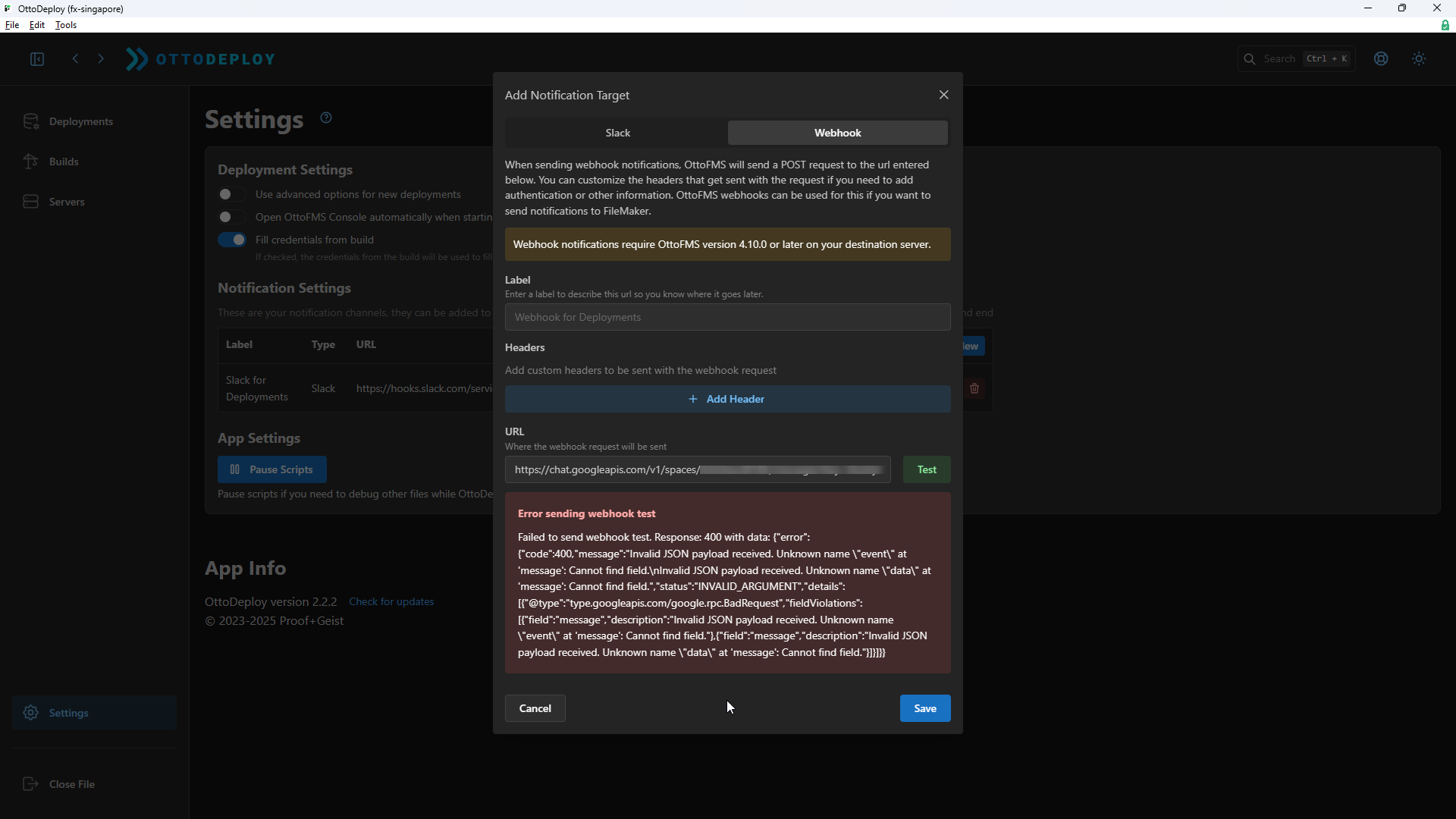Screen dimensions: 1456x819
Task: Click the Type column header
Action: point(323,344)
